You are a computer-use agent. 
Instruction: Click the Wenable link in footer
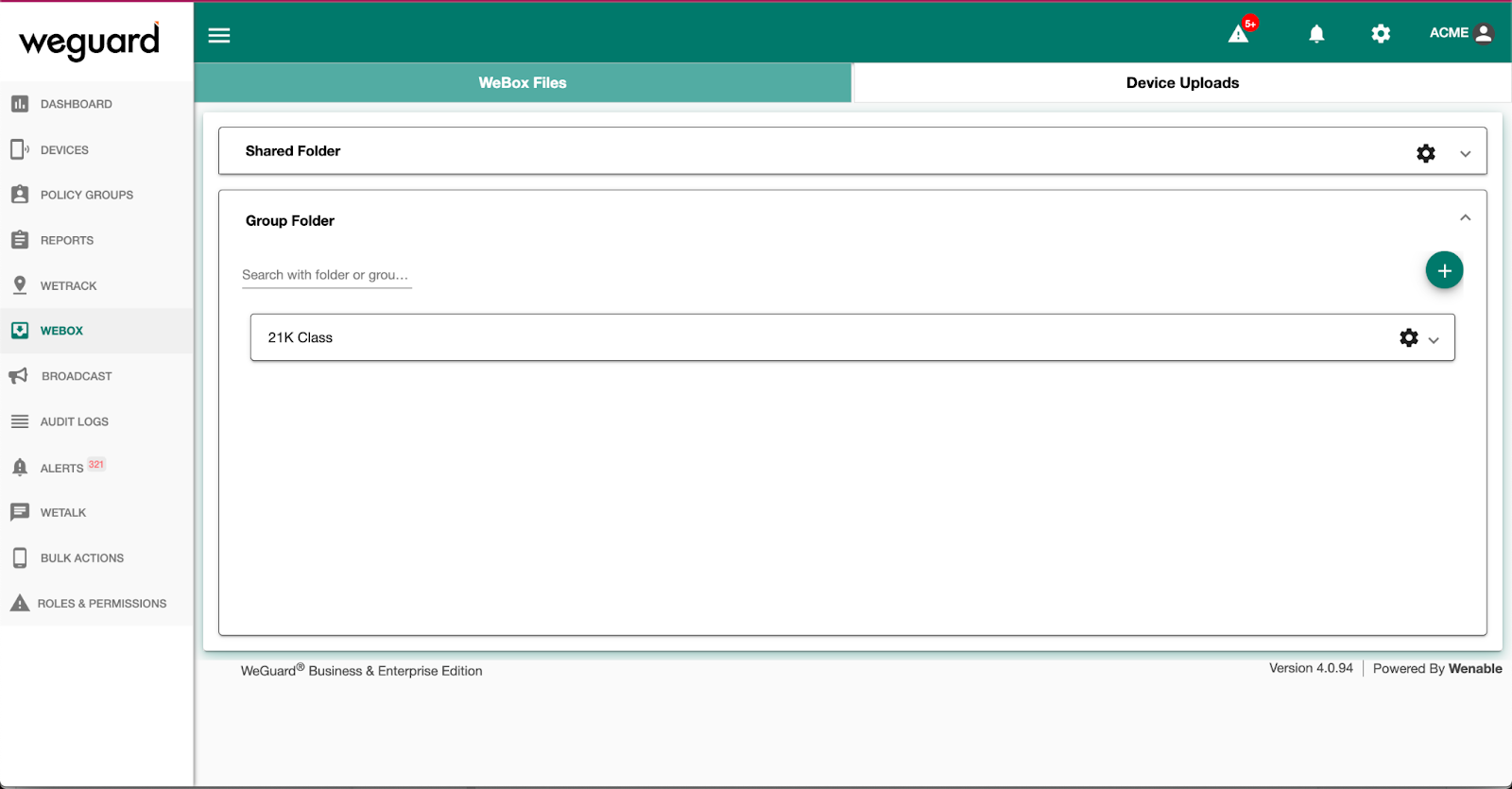click(1475, 668)
